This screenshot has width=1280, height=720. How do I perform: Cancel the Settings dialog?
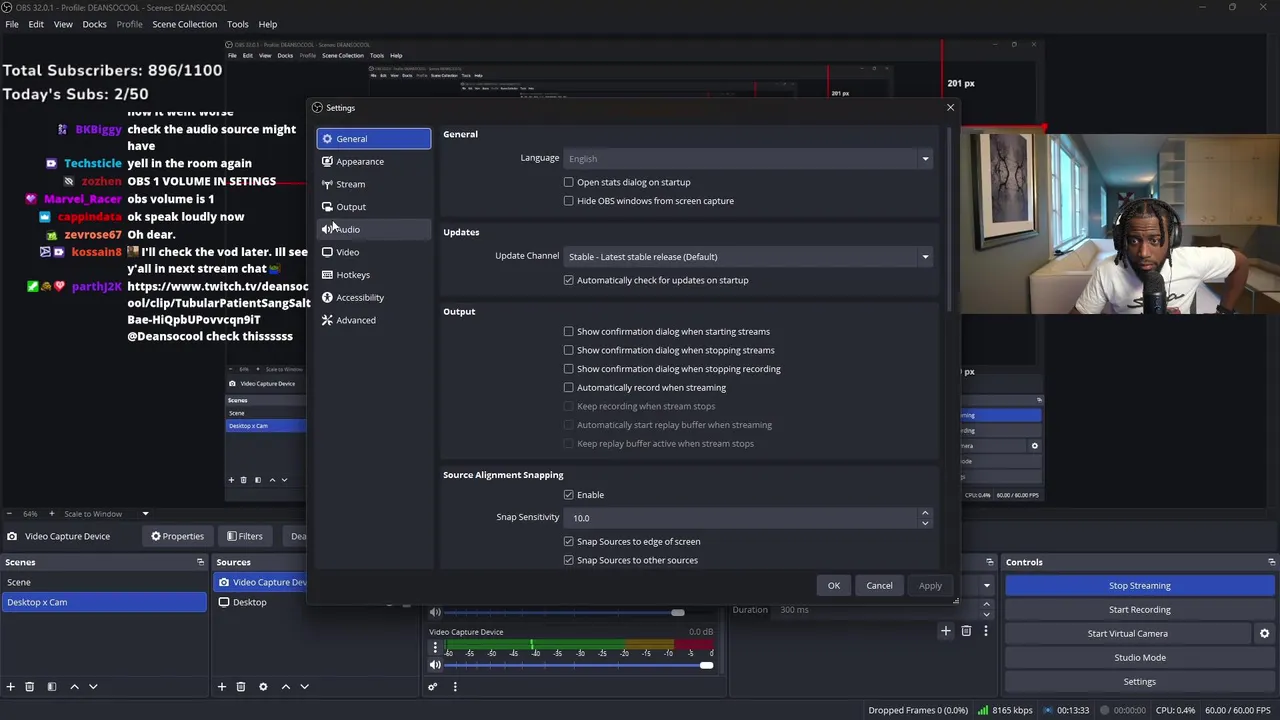coord(879,586)
